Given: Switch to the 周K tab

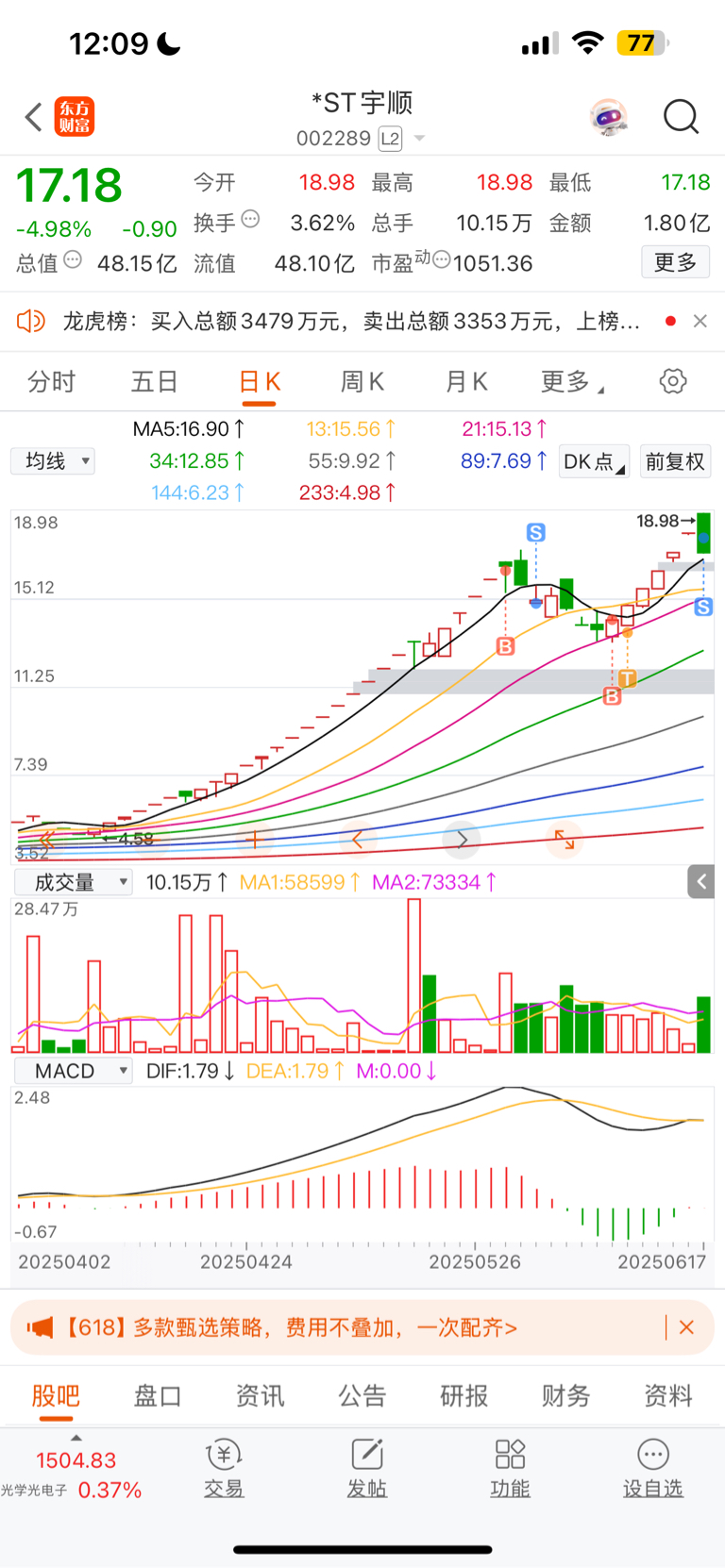Looking at the screenshot, I should pos(362,381).
